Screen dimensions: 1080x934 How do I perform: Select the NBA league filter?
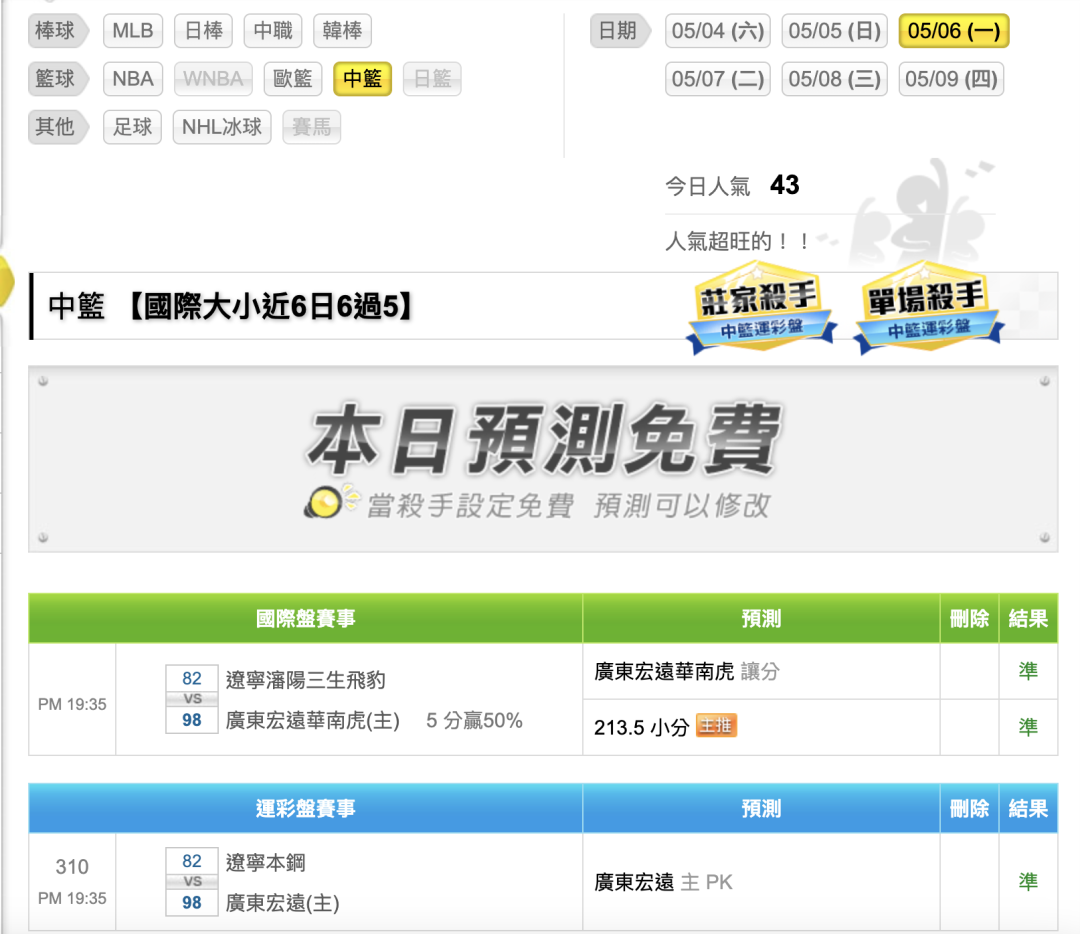pyautogui.click(x=133, y=79)
